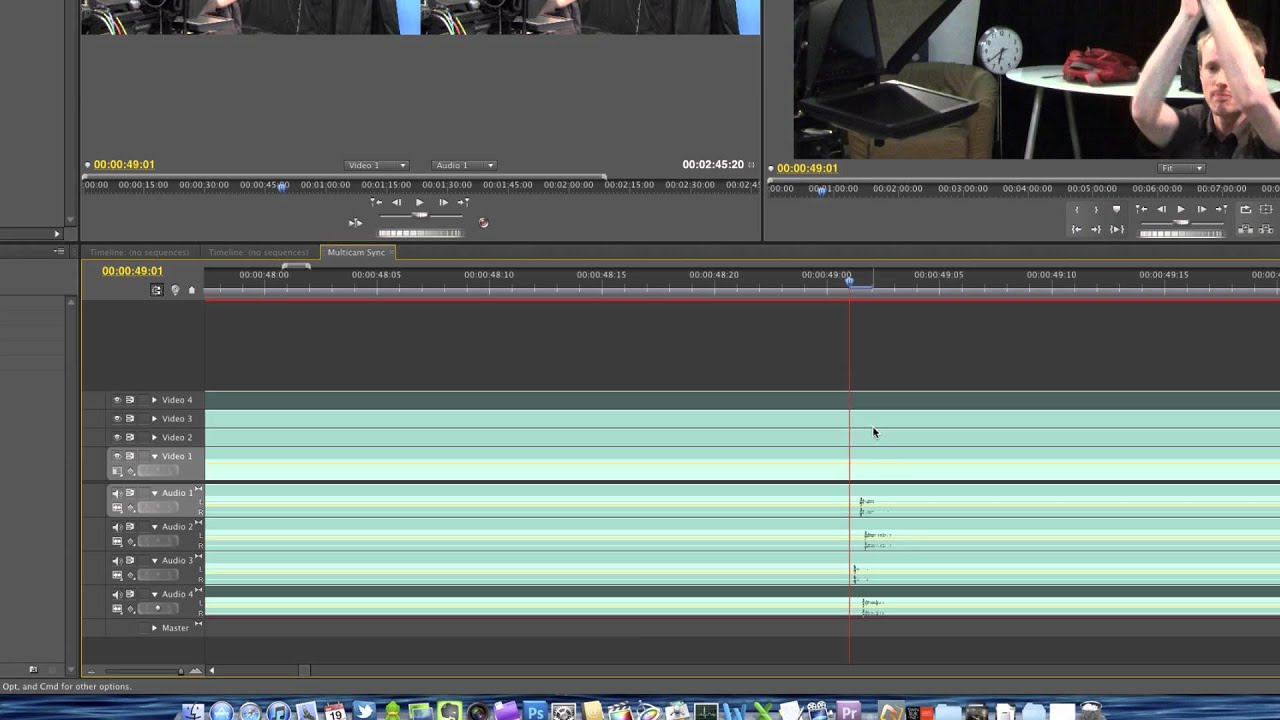Click Play In to Out in program monitor
The height and width of the screenshot is (720, 1280).
tap(1117, 229)
